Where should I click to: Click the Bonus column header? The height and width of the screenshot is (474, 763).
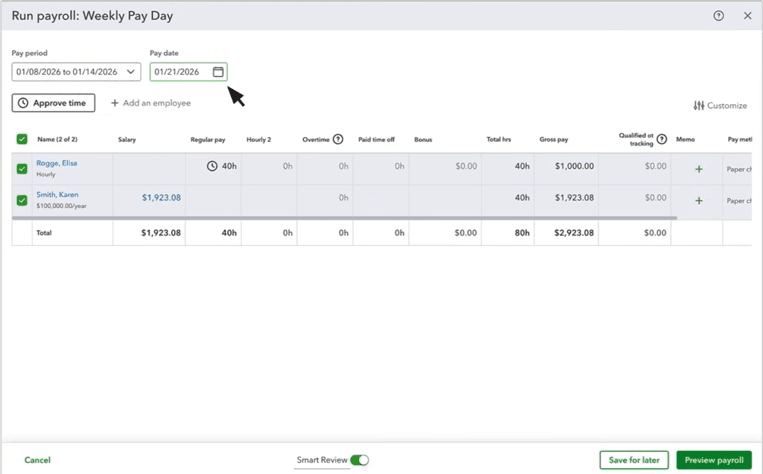[423, 140]
